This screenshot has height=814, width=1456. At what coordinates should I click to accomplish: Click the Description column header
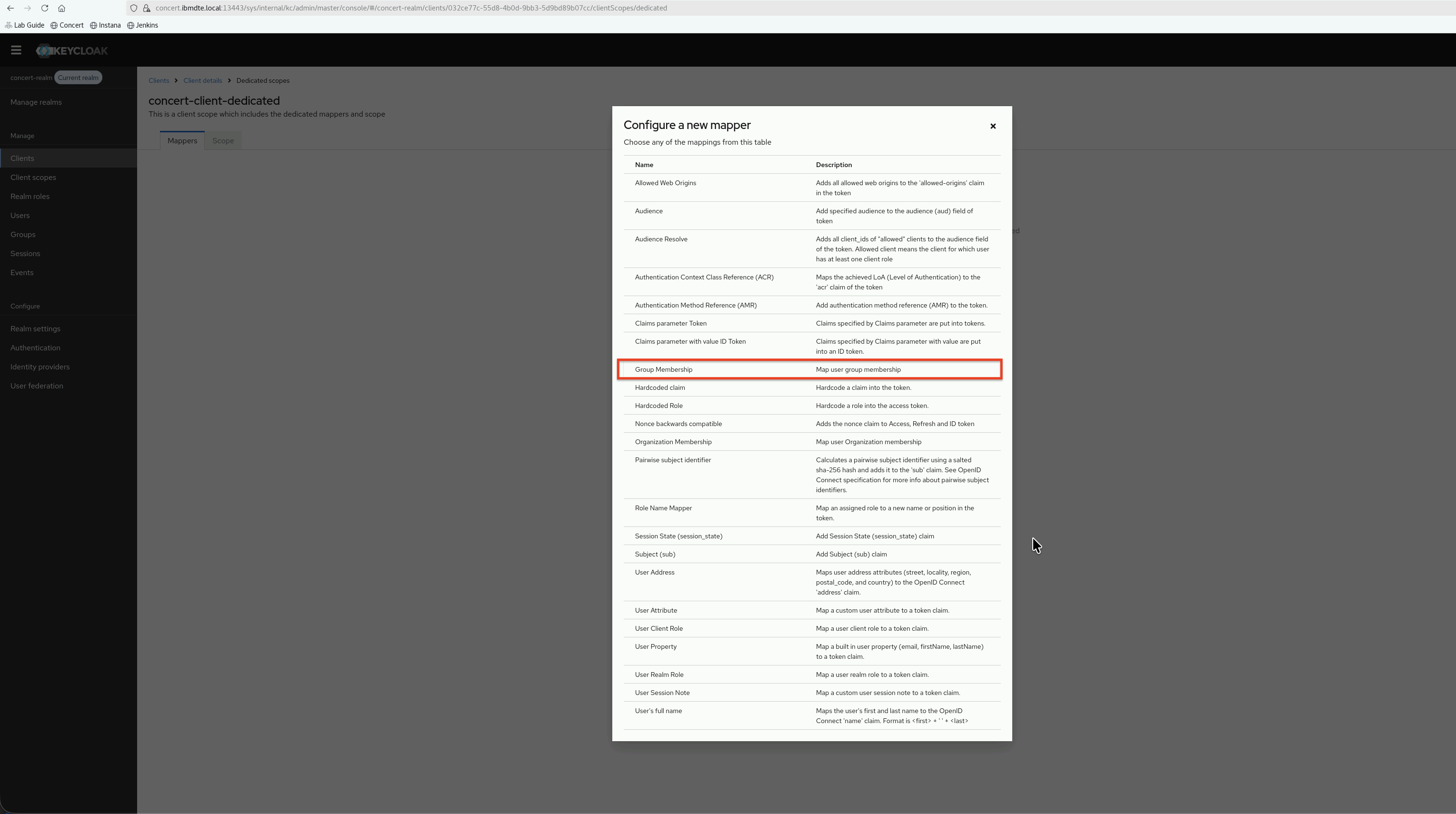(x=834, y=165)
